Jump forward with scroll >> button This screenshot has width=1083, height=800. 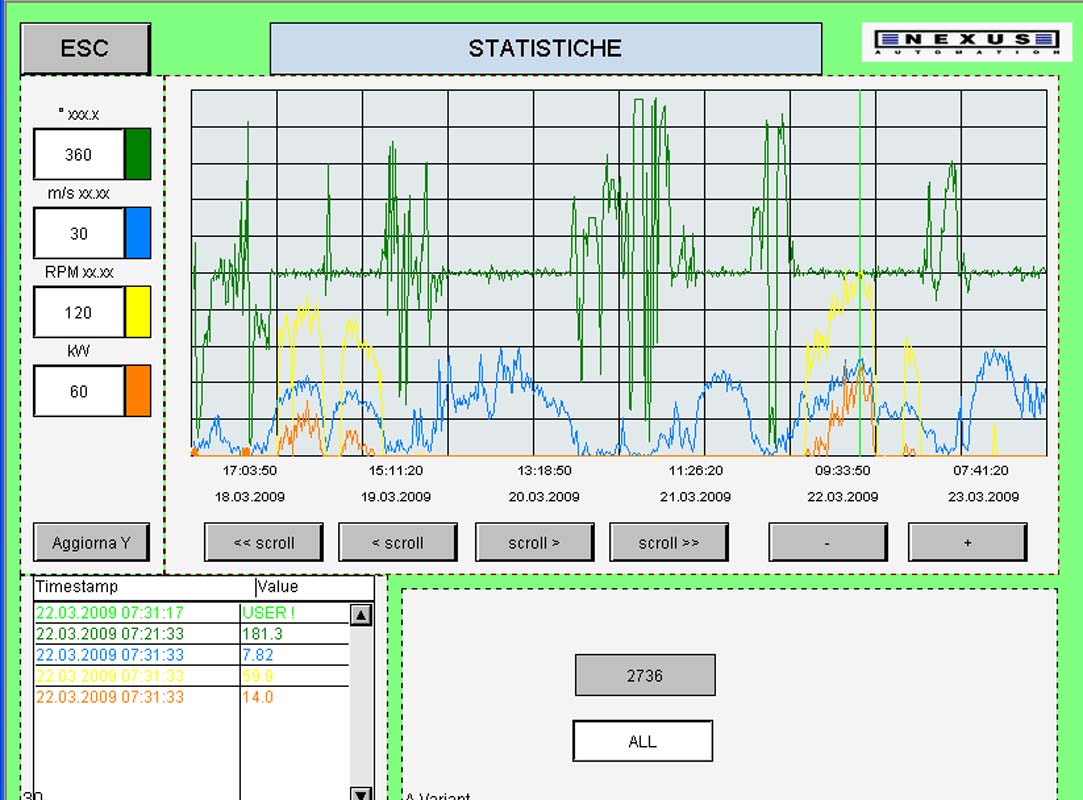pos(668,543)
